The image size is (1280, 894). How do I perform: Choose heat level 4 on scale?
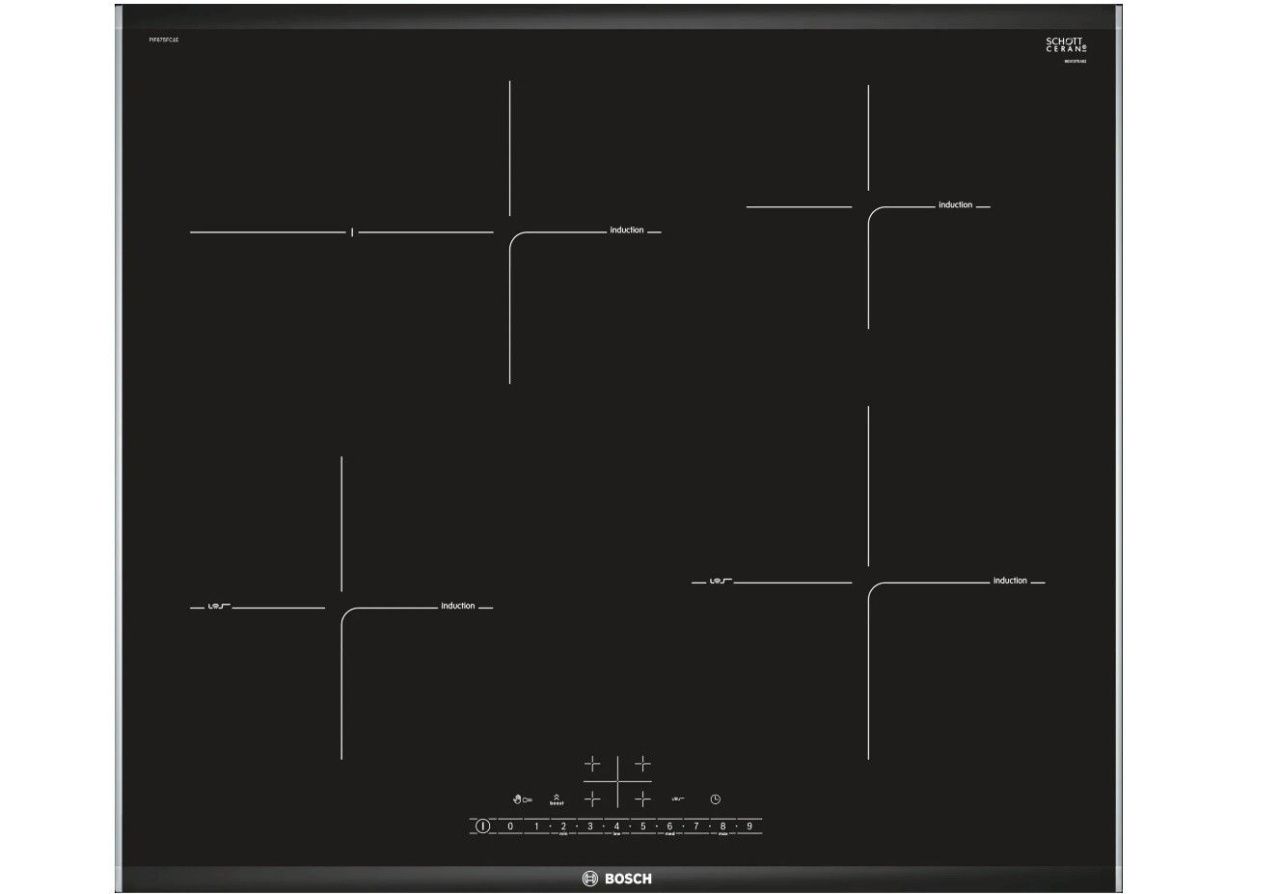(x=616, y=826)
